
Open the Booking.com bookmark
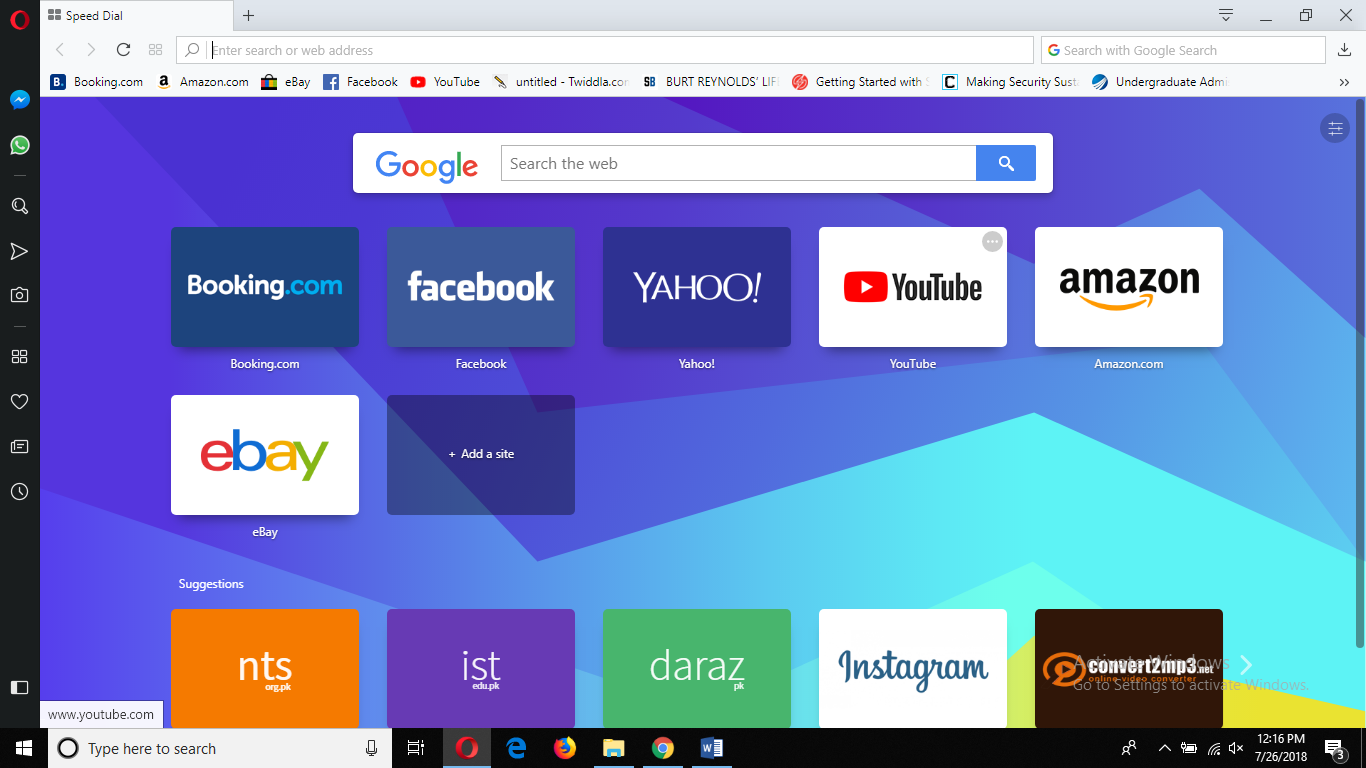point(96,82)
